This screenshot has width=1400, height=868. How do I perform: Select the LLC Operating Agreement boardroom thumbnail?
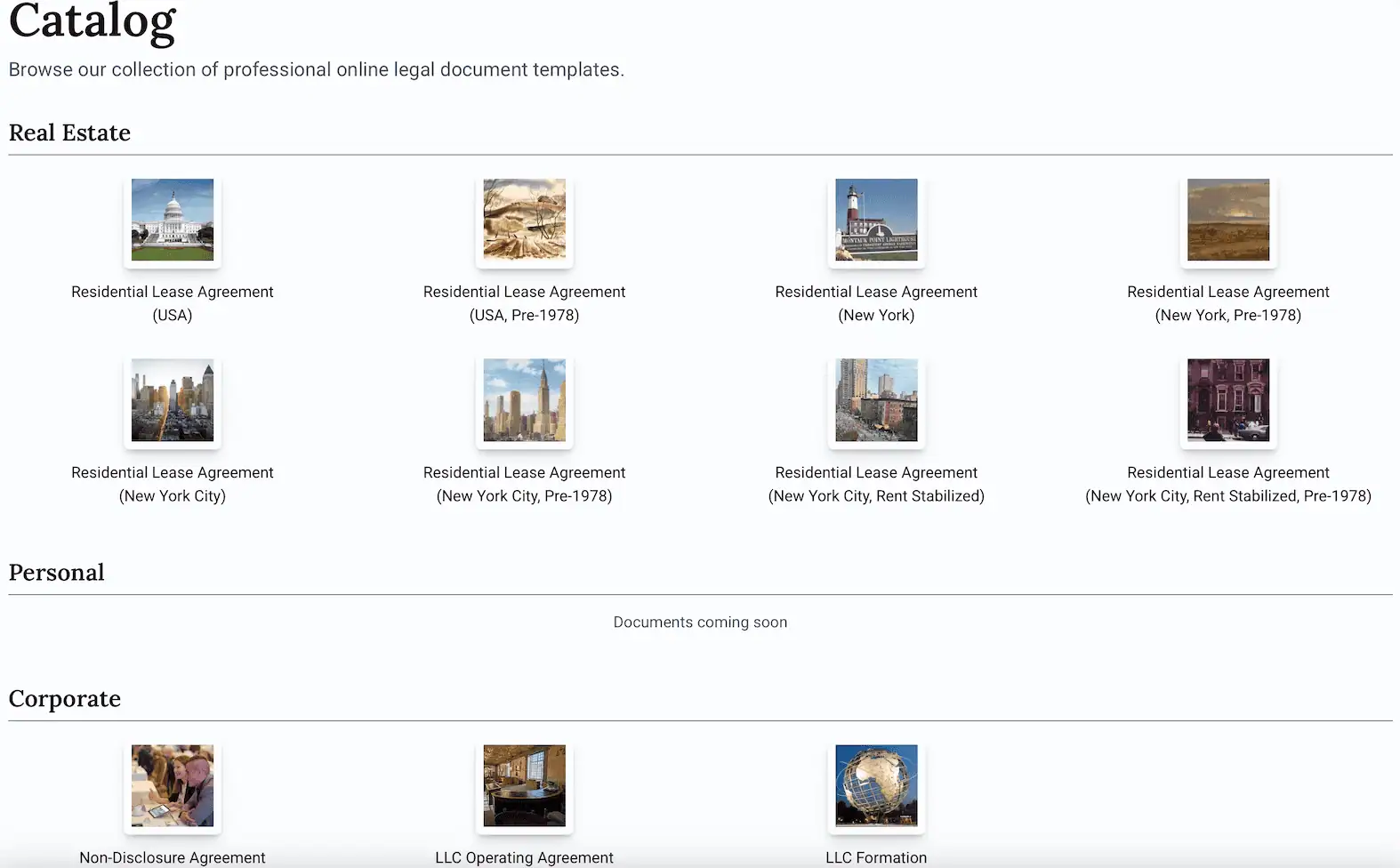pos(525,786)
